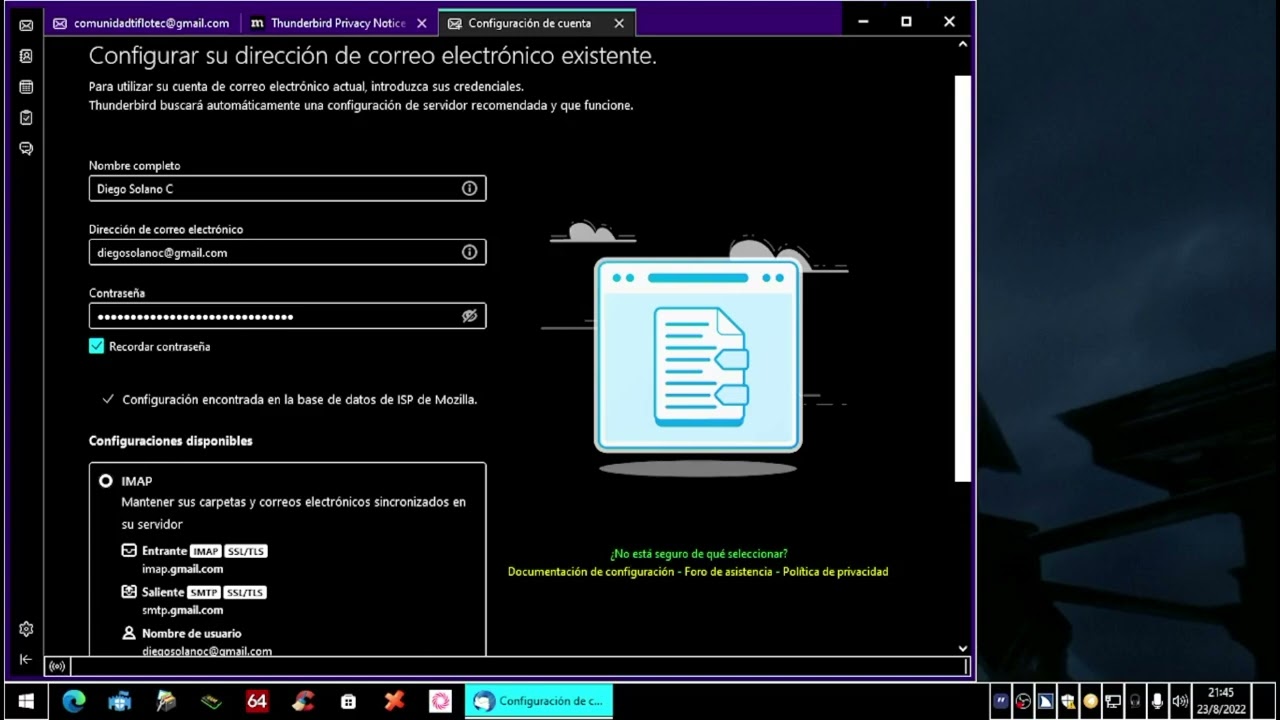The width and height of the screenshot is (1280, 720).
Task: Open the Tasks sidebar icon
Action: pyautogui.click(x=26, y=118)
